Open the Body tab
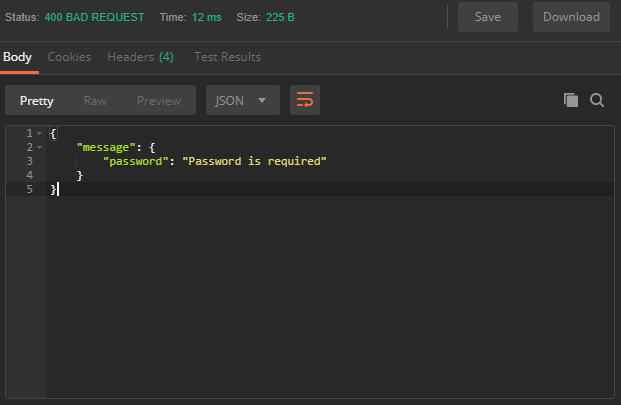 (x=17, y=57)
